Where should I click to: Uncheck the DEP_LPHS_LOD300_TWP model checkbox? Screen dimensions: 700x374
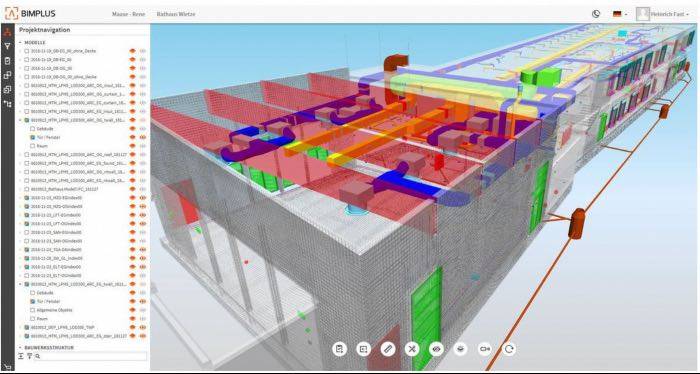click(27, 327)
